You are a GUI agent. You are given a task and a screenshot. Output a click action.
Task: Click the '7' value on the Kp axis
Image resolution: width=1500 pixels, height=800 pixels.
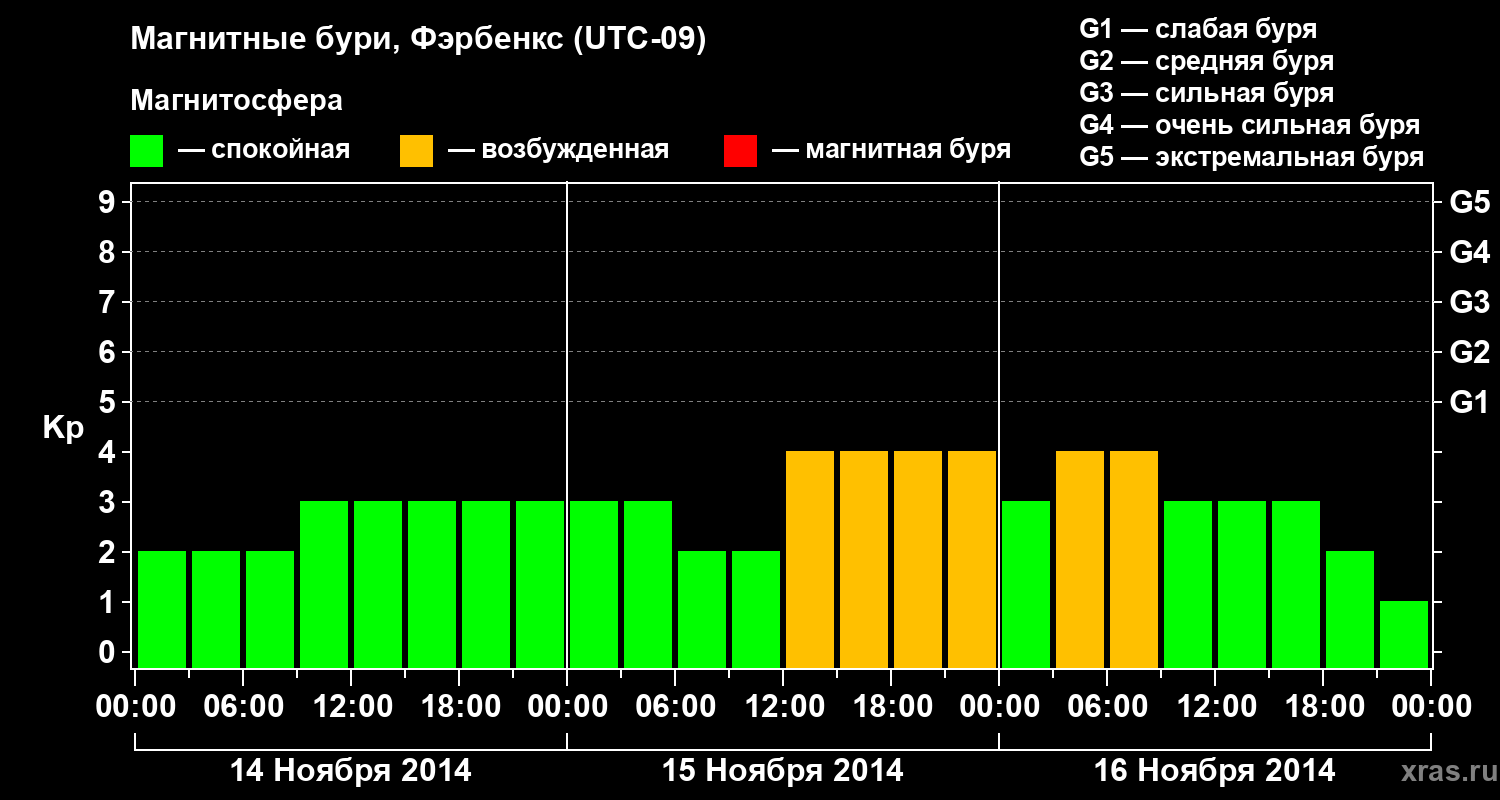tap(109, 302)
